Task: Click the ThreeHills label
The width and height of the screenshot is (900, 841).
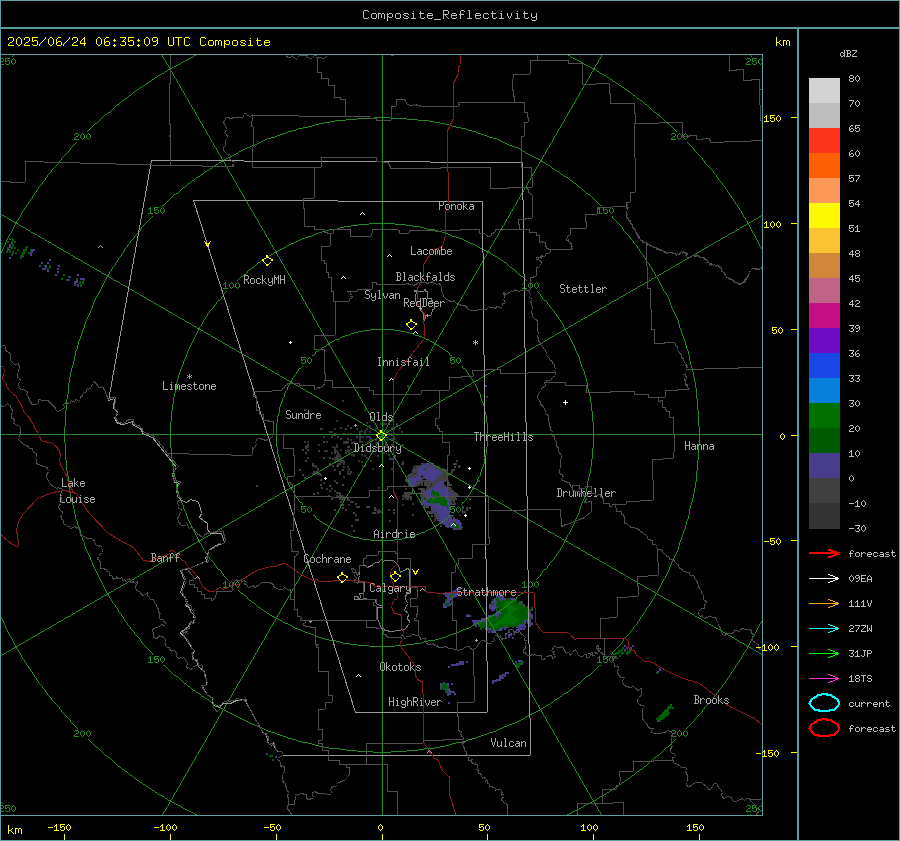Action: pyautogui.click(x=503, y=437)
